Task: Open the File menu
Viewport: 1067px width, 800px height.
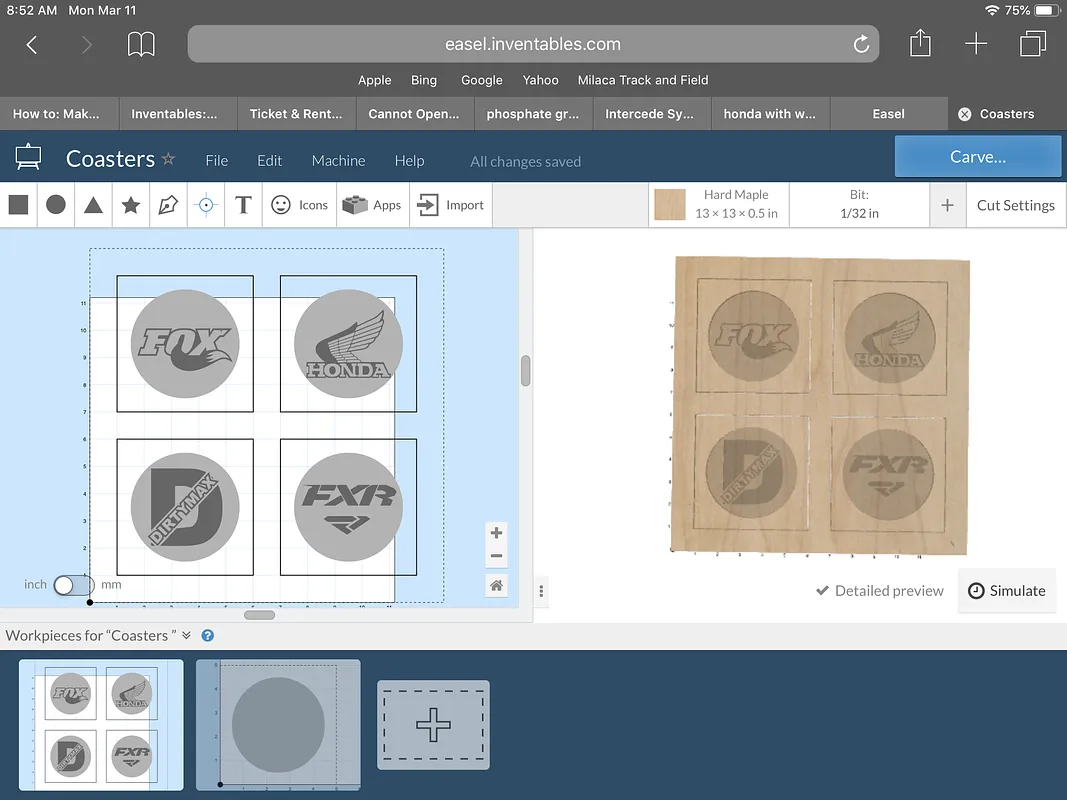Action: [x=216, y=160]
